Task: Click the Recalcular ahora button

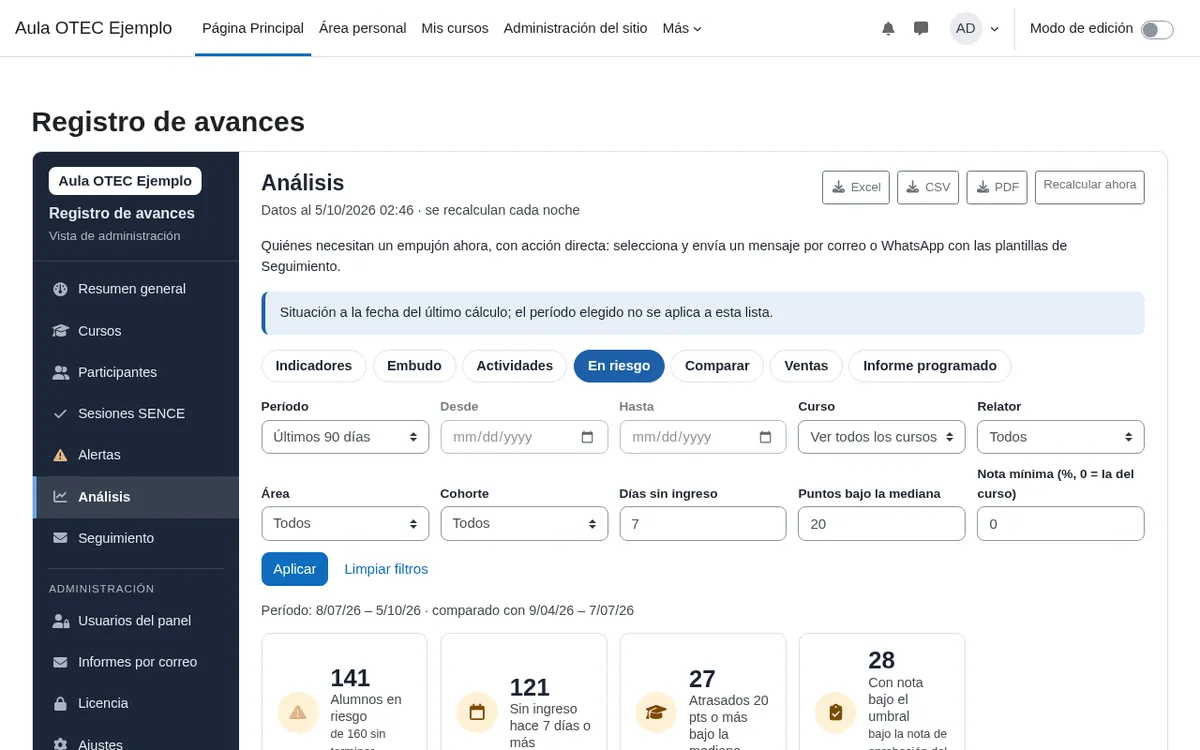Action: click(x=1090, y=187)
